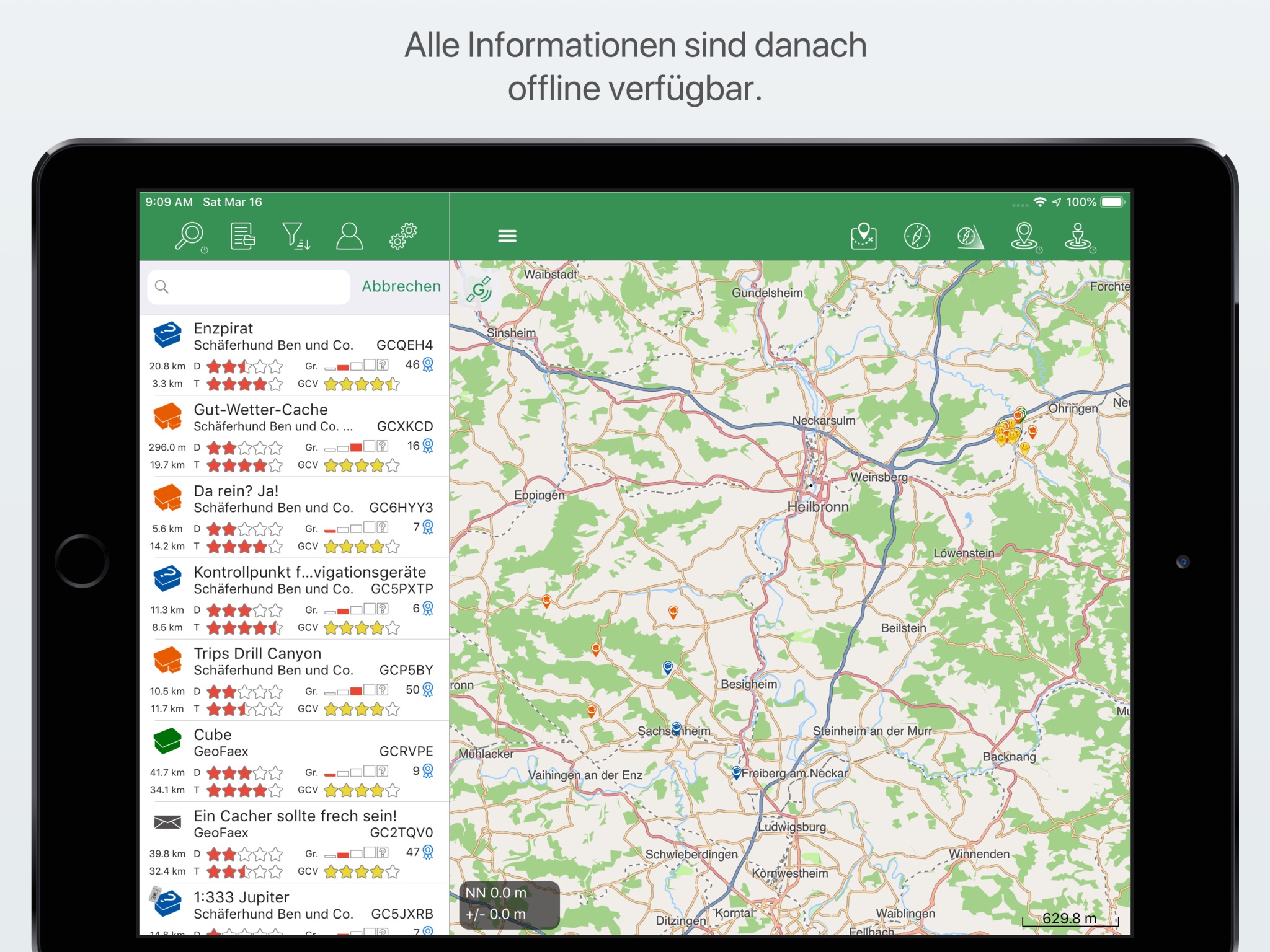Tap the blue mystery icon of Kontrollpunkt

click(167, 579)
